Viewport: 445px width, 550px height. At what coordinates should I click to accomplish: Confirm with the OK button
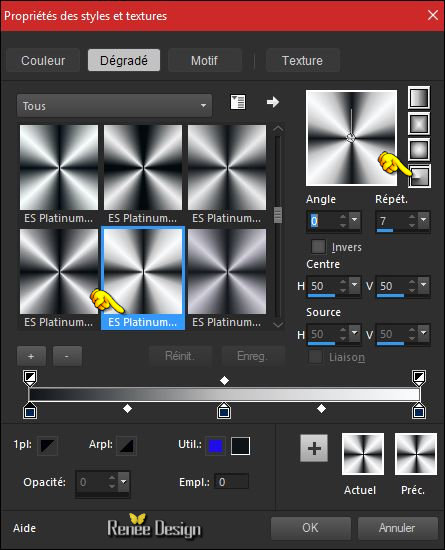click(310, 528)
